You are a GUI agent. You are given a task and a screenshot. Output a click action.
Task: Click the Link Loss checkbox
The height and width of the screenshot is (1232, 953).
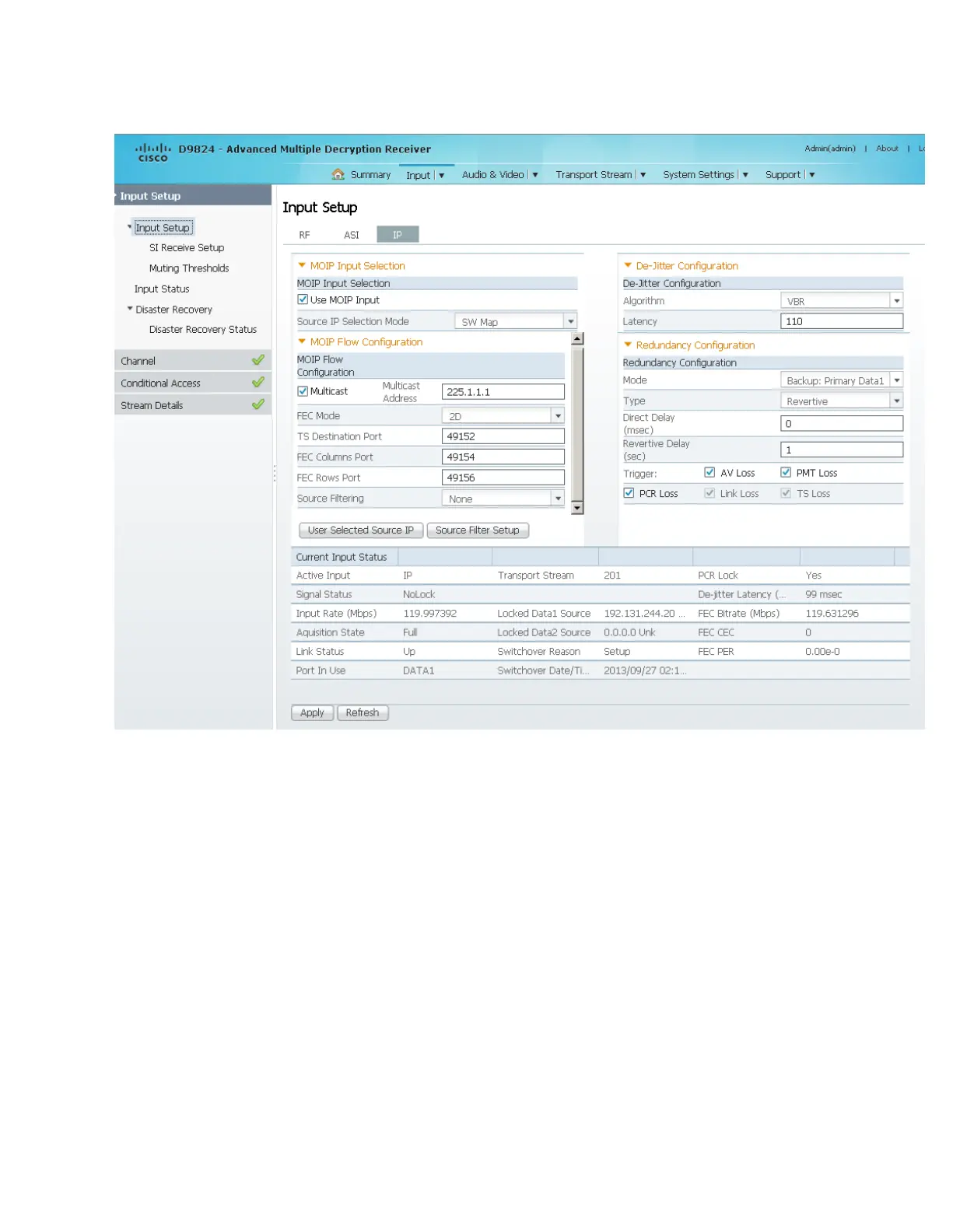point(709,492)
